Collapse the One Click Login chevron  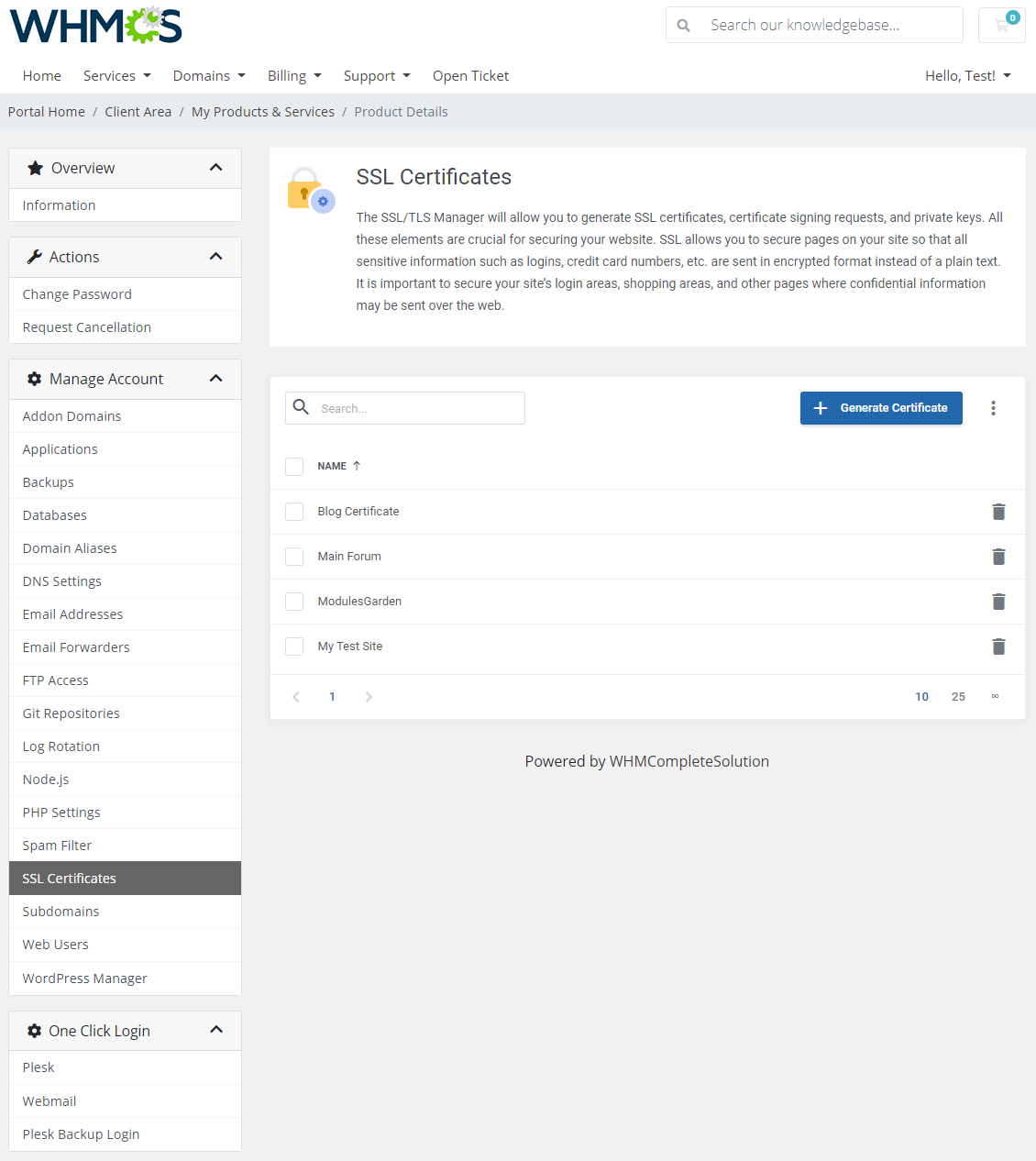216,1030
